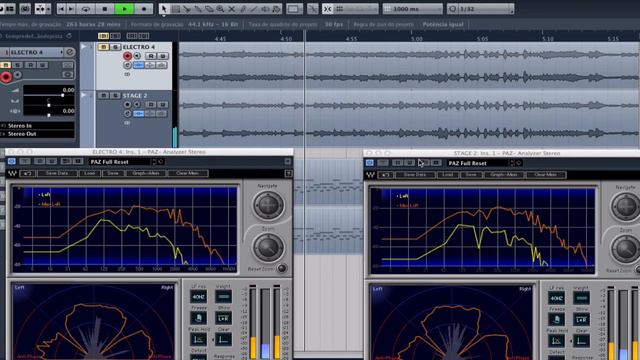
Task: Toggle STAGE 2 PAZ plugin activate button
Action: click(x=369, y=163)
